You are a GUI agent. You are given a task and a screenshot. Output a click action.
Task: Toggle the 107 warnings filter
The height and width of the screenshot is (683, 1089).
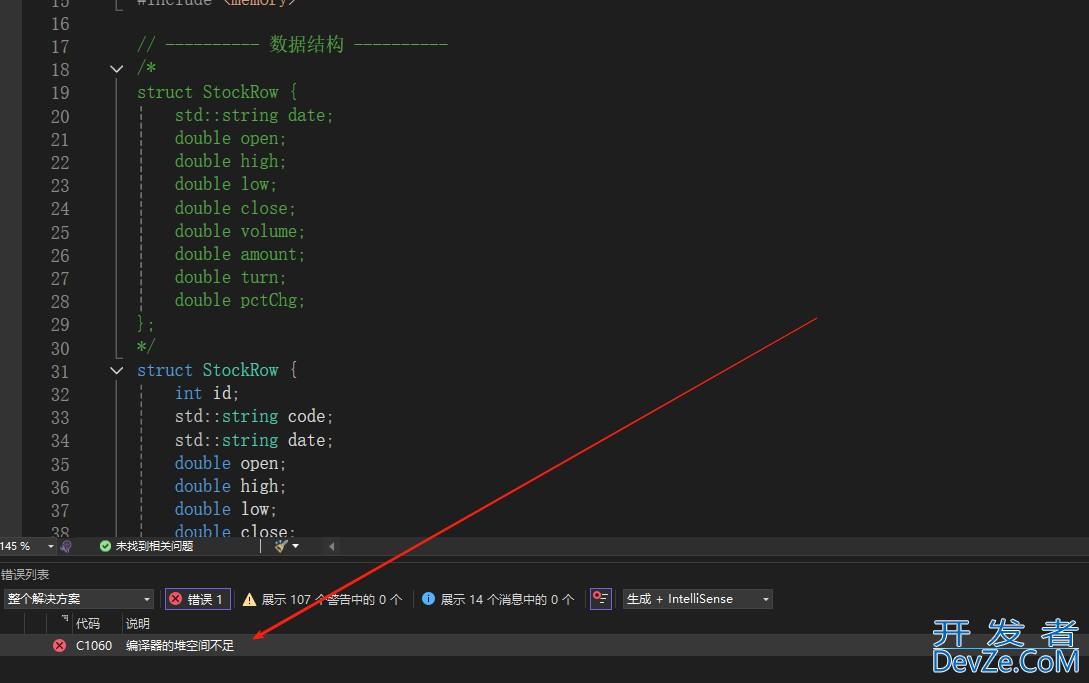(x=322, y=599)
